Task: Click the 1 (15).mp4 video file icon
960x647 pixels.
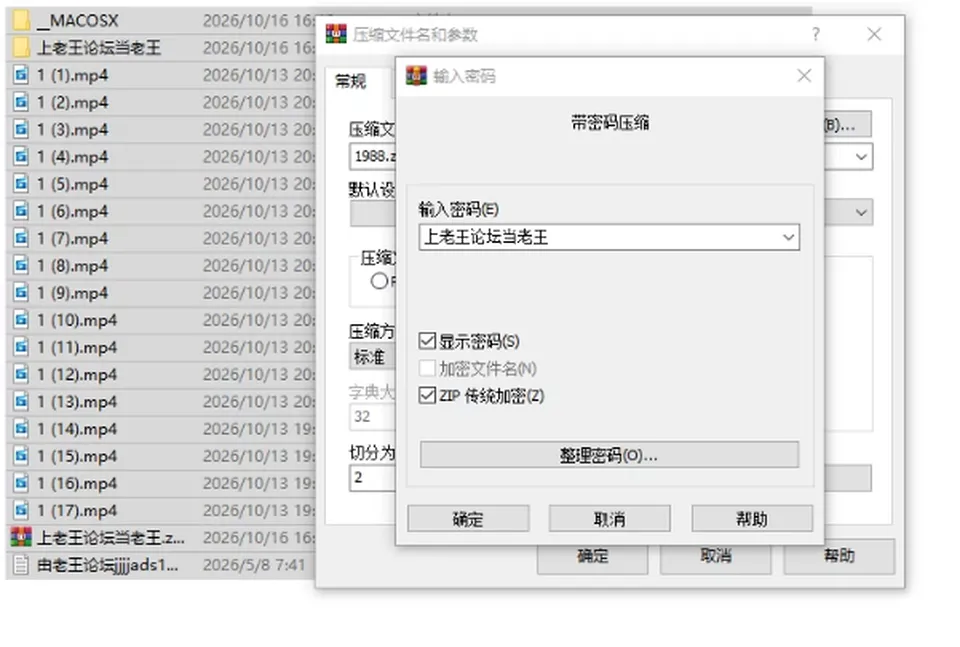Action: click(x=21, y=456)
